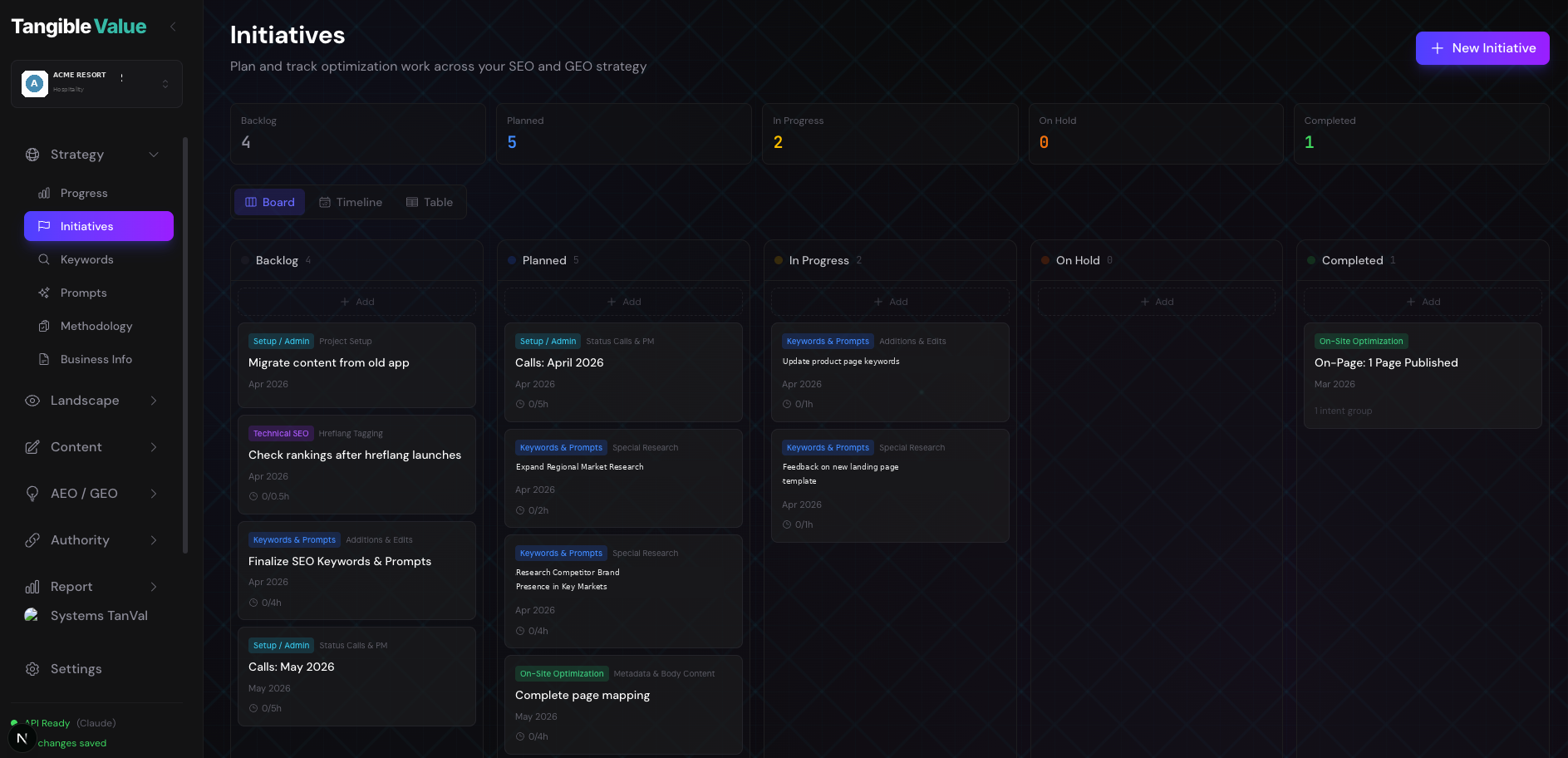Image resolution: width=1568 pixels, height=758 pixels.
Task: Open the Acme Resort workspace switcher
Action: click(x=96, y=83)
